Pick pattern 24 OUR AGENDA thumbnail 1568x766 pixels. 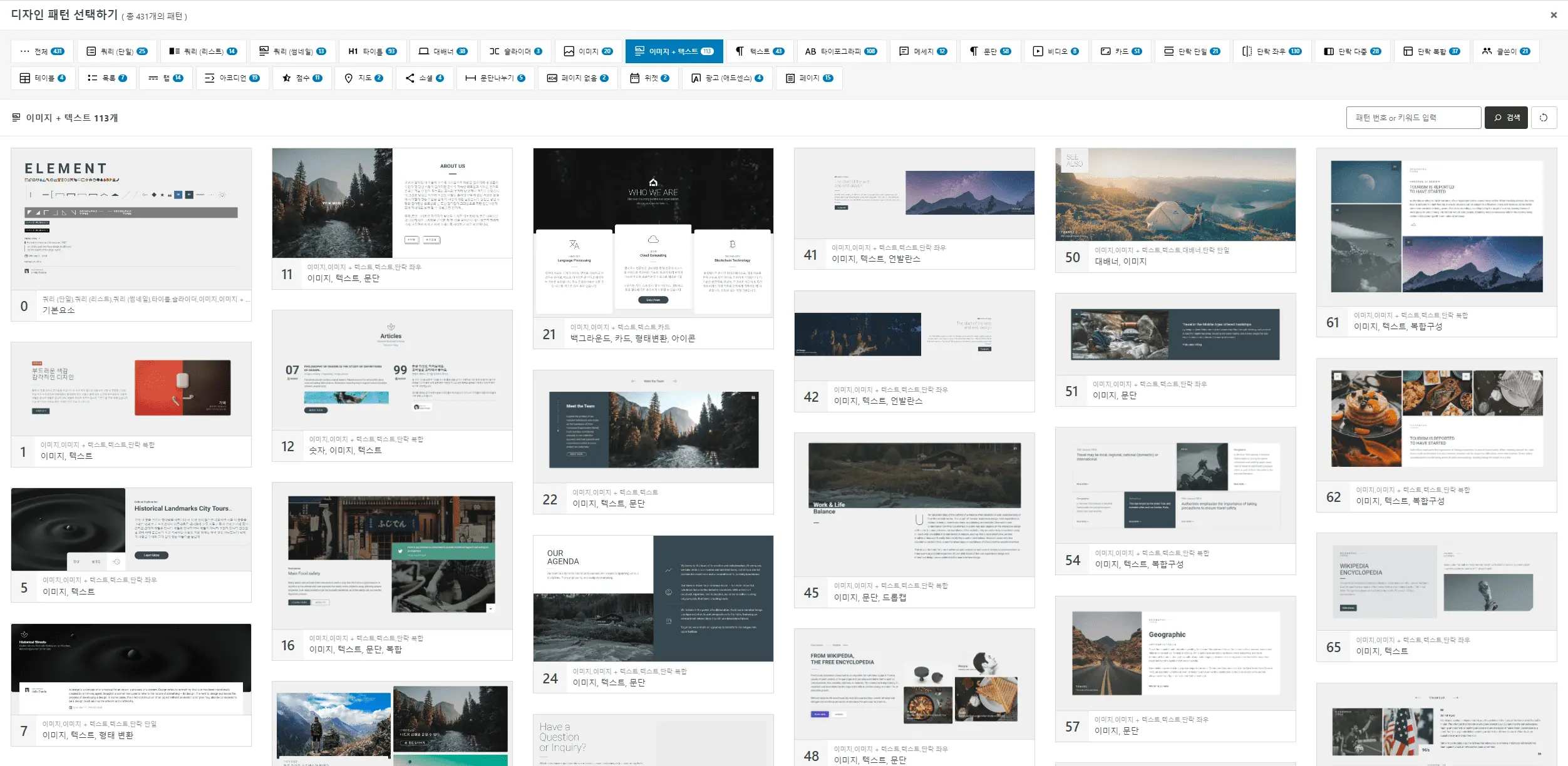coord(653,598)
